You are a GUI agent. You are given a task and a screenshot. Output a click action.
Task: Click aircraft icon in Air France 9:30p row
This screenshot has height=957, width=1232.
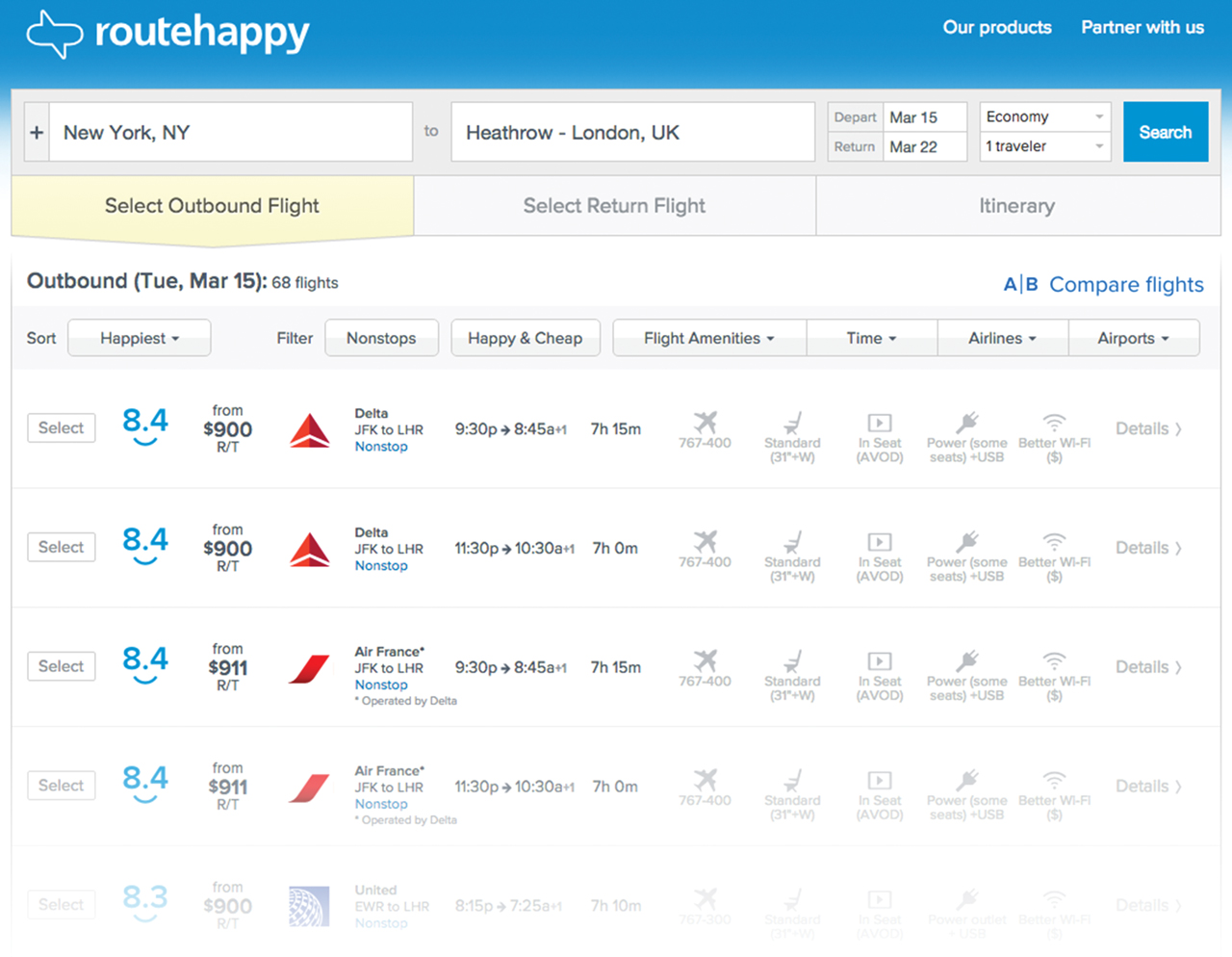[706, 660]
